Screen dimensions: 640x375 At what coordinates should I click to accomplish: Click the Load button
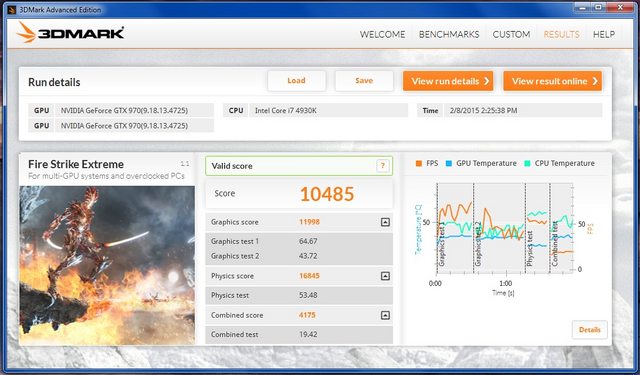pos(297,81)
